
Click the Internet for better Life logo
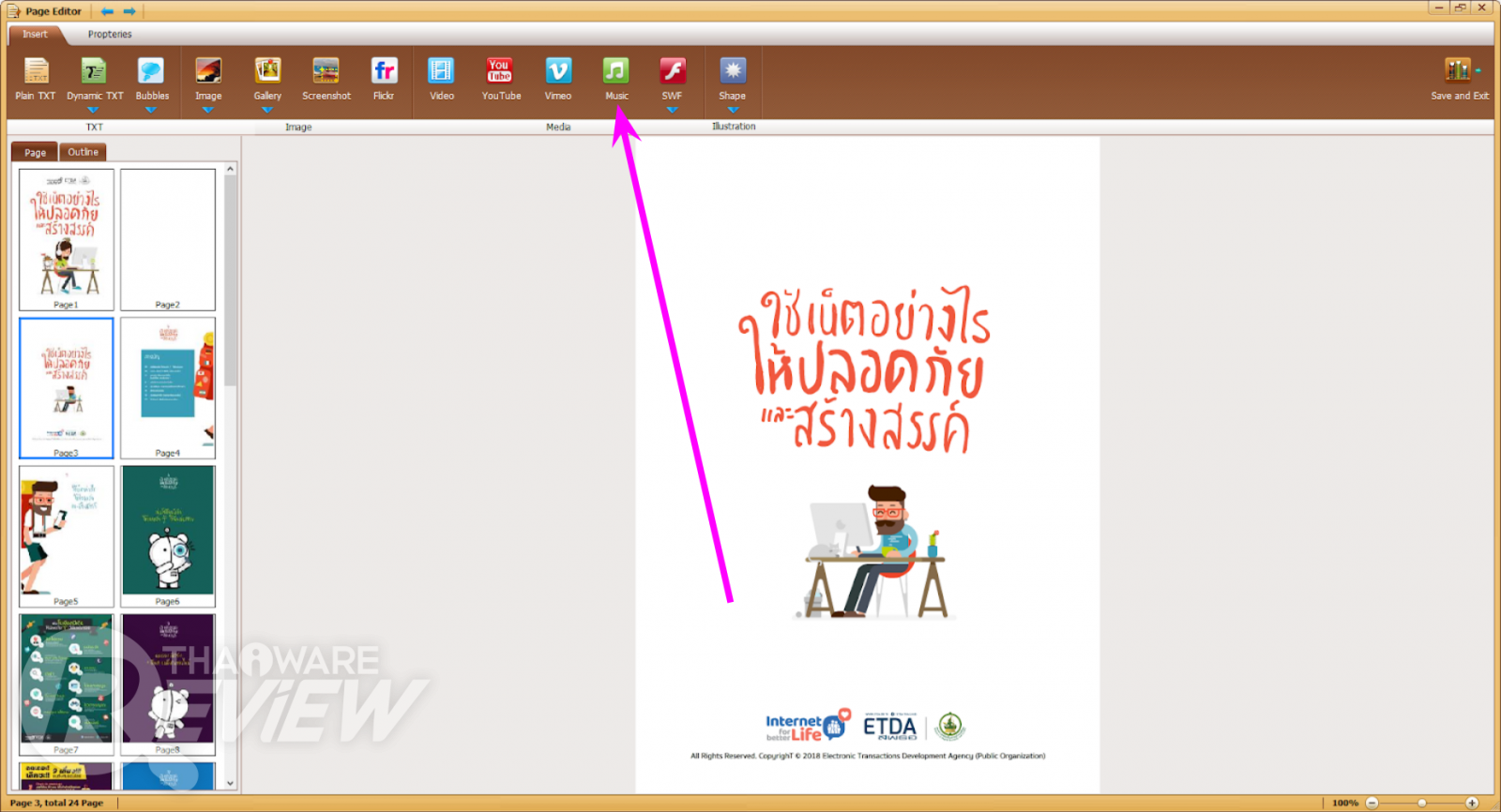tap(808, 726)
